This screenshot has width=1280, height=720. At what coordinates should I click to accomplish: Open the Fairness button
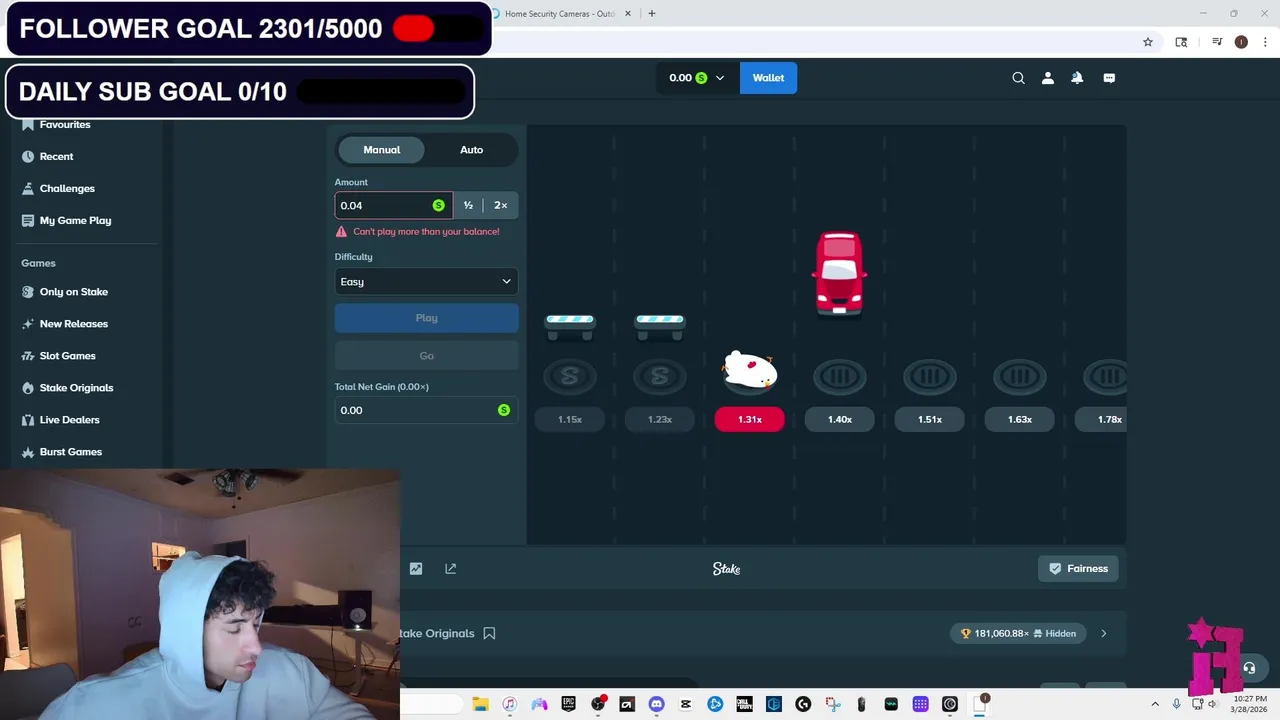click(x=1078, y=568)
